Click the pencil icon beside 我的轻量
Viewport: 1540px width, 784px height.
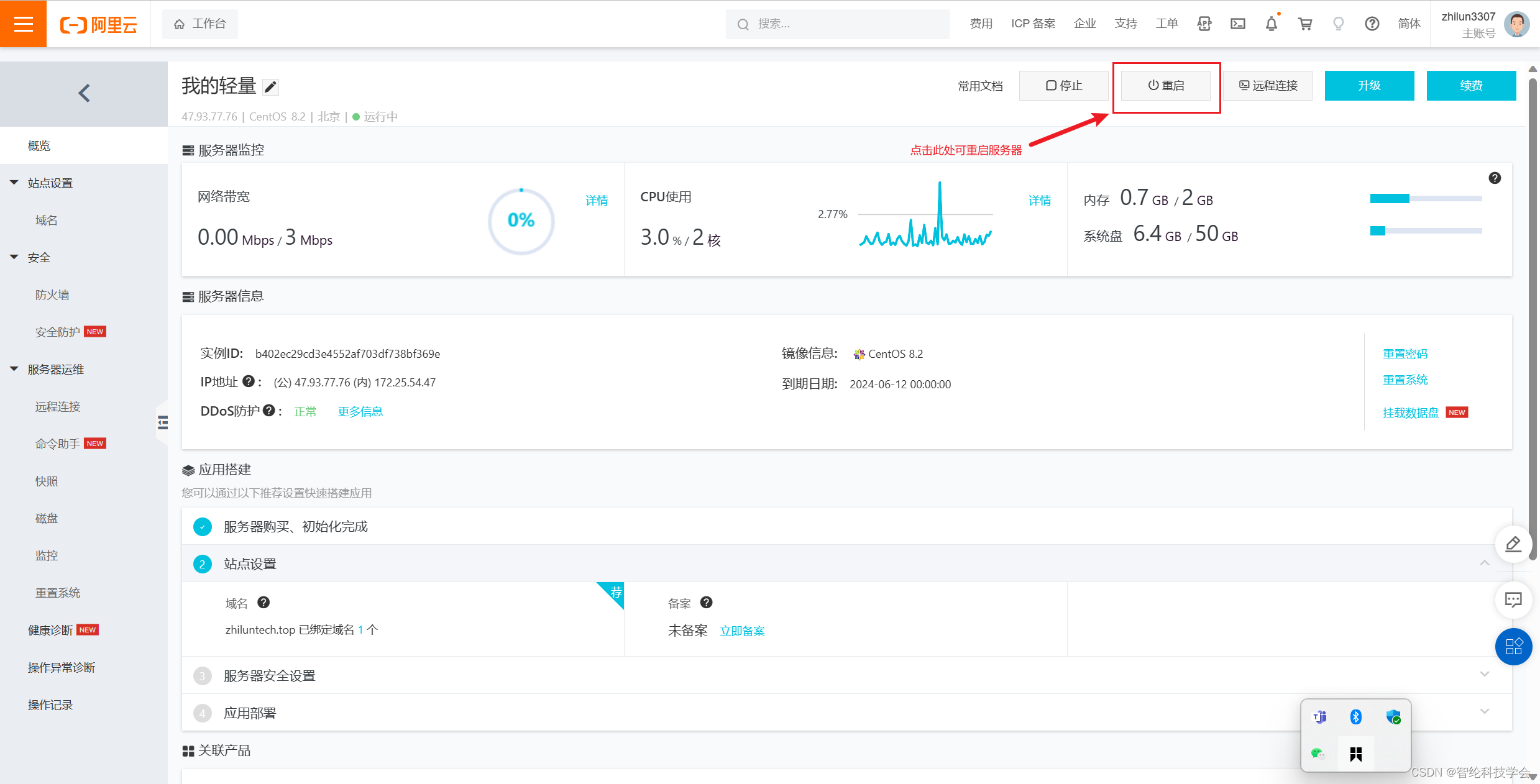click(x=270, y=87)
